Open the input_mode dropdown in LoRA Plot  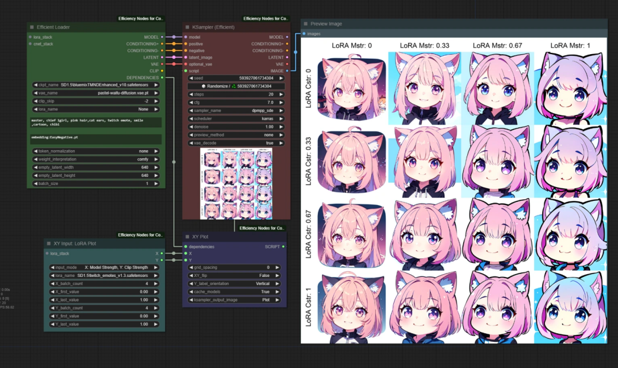click(x=104, y=267)
